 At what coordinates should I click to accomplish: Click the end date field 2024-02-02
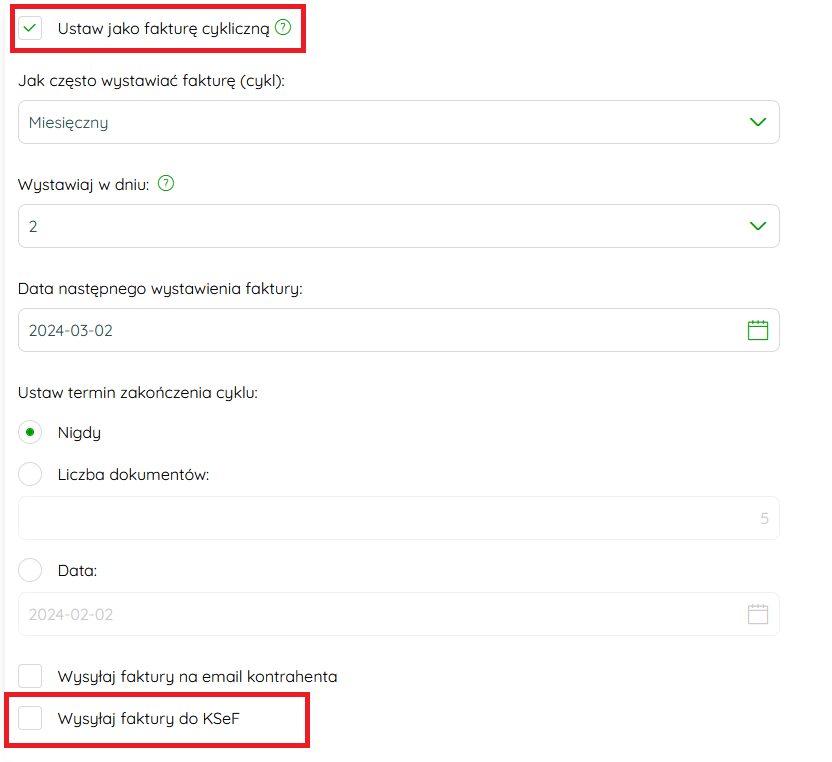coord(398,614)
